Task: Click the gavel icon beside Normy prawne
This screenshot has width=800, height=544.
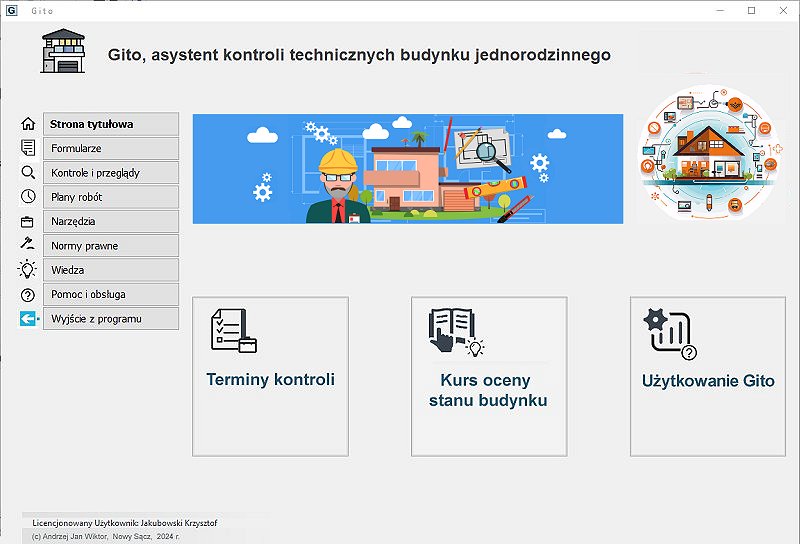Action: point(28,245)
